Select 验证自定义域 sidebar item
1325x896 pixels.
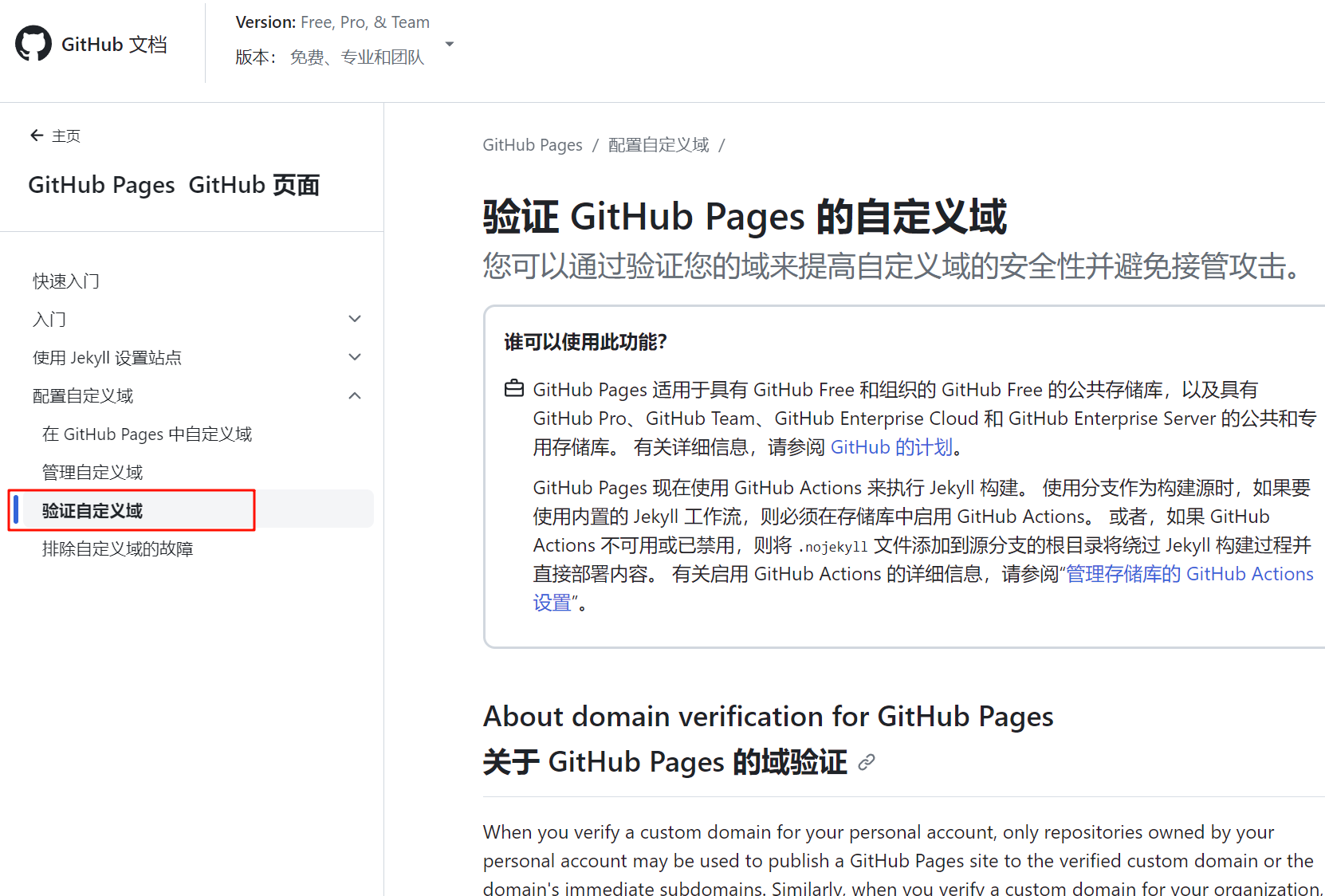pos(92,511)
